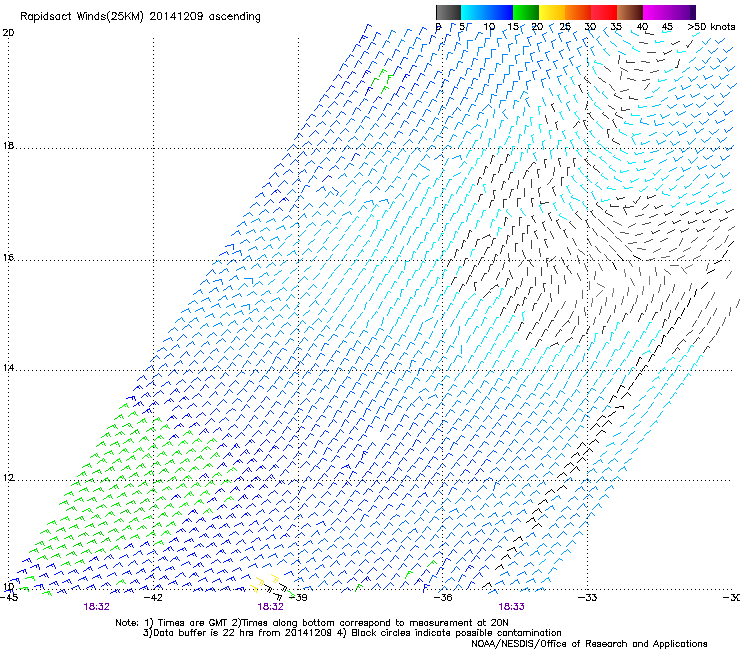Click the longitude axis label '-45'

[x=8, y=598]
